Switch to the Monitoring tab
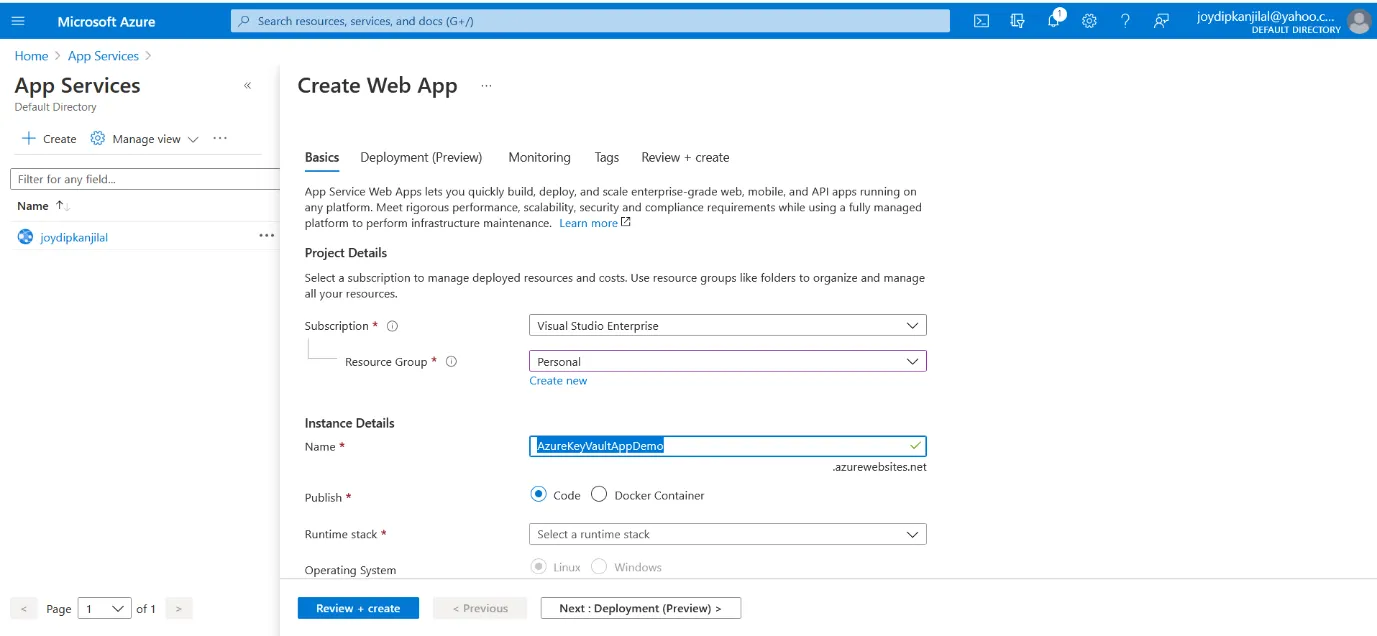This screenshot has width=1377, height=636. [539, 157]
